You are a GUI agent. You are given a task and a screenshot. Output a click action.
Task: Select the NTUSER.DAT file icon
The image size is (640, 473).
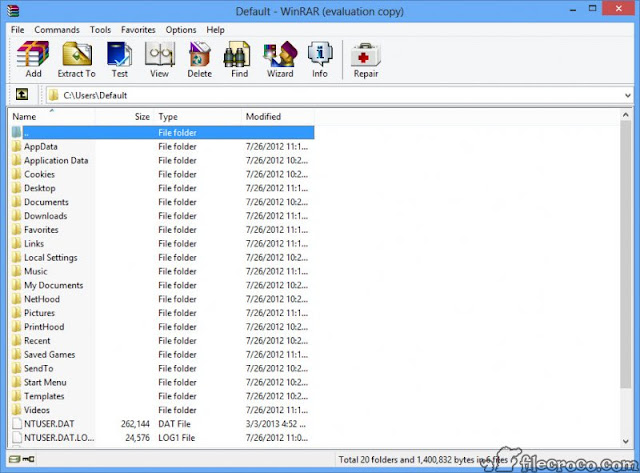click(x=16, y=424)
